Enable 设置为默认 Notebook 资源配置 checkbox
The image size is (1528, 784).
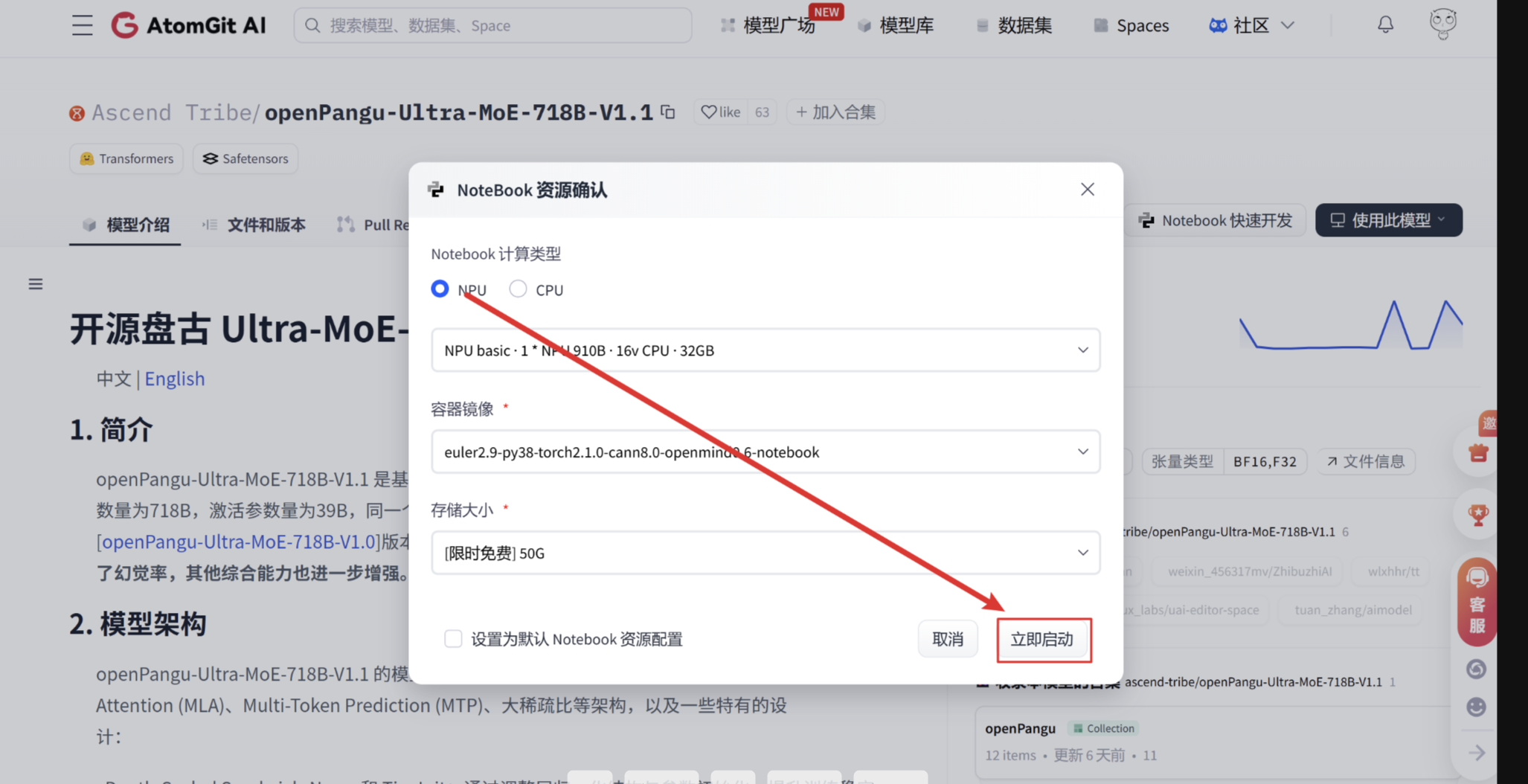pos(453,638)
